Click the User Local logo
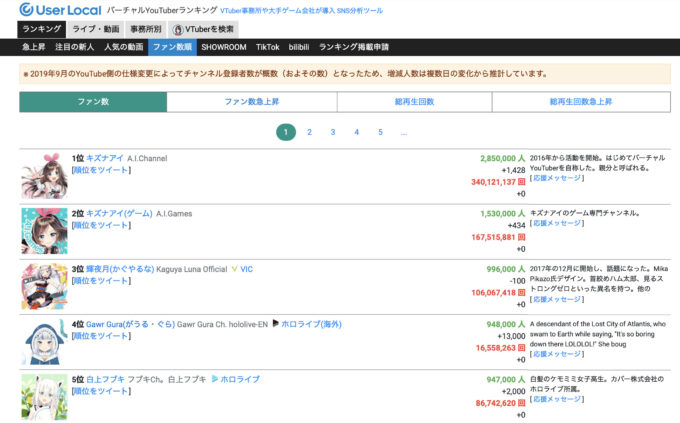This screenshot has height=423, width=680. [60, 10]
